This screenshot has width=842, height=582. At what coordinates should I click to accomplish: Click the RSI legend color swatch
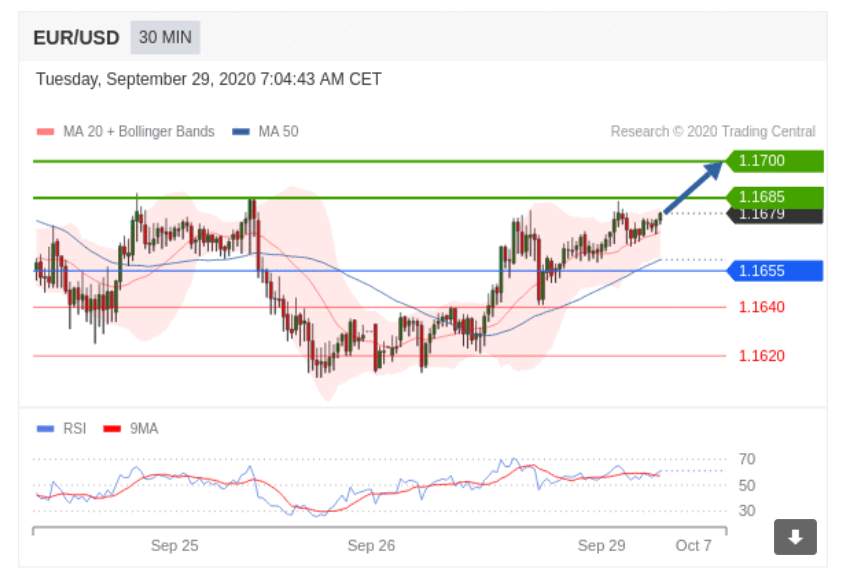click(45, 428)
